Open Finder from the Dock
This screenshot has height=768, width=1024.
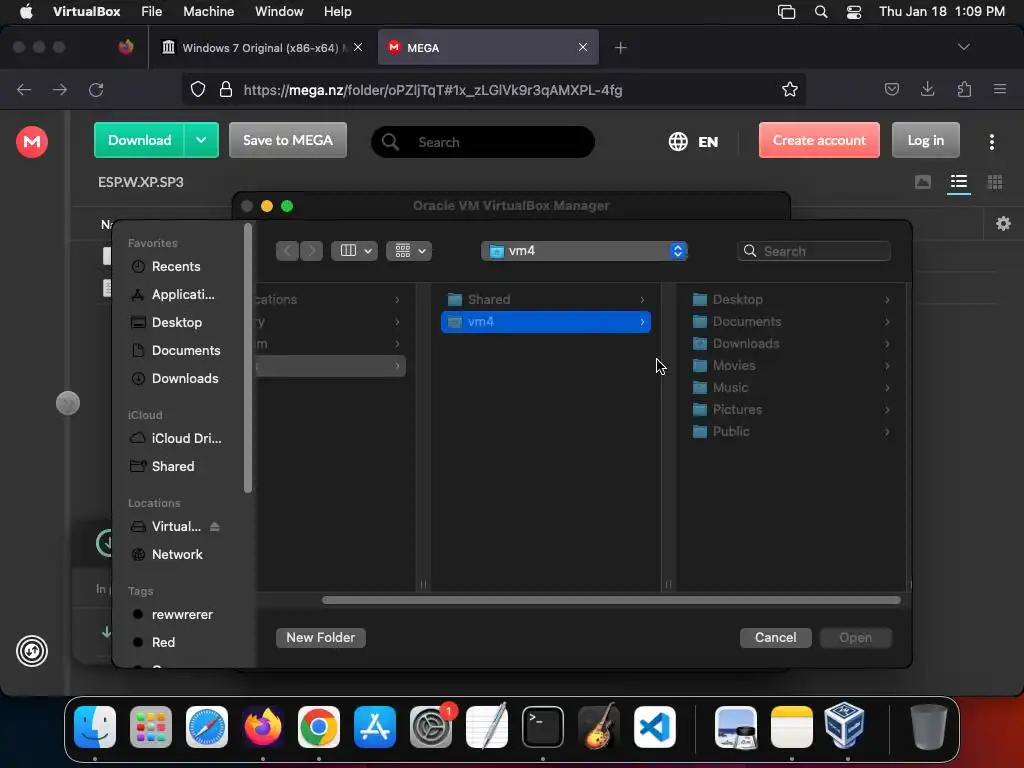tap(95, 727)
